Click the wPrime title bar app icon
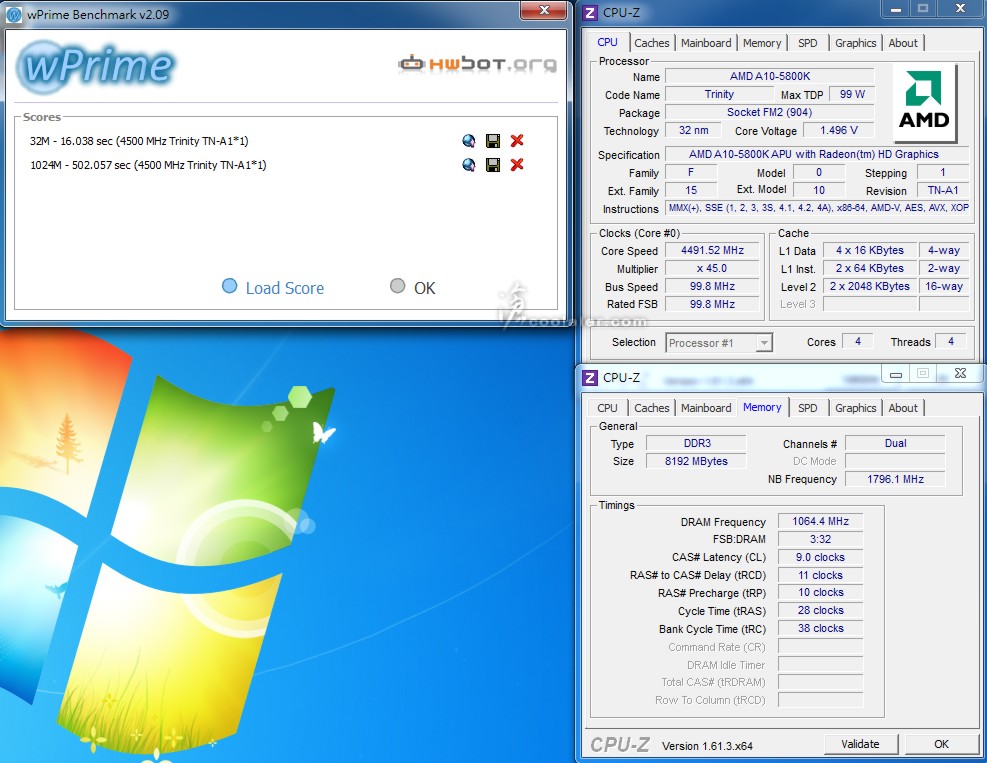This screenshot has width=987, height=763. pos(14,14)
